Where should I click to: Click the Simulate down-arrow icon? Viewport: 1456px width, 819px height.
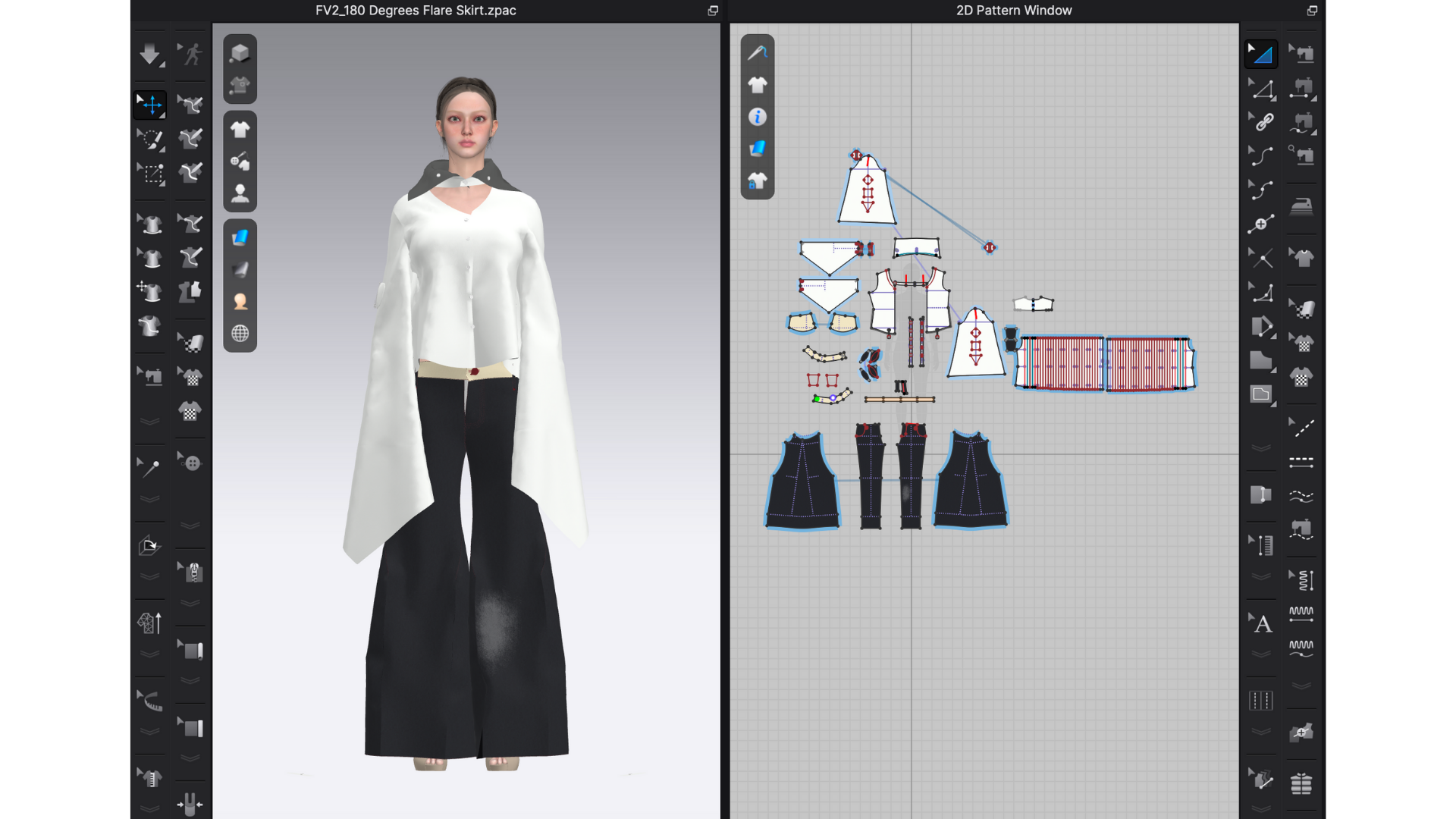click(x=149, y=54)
